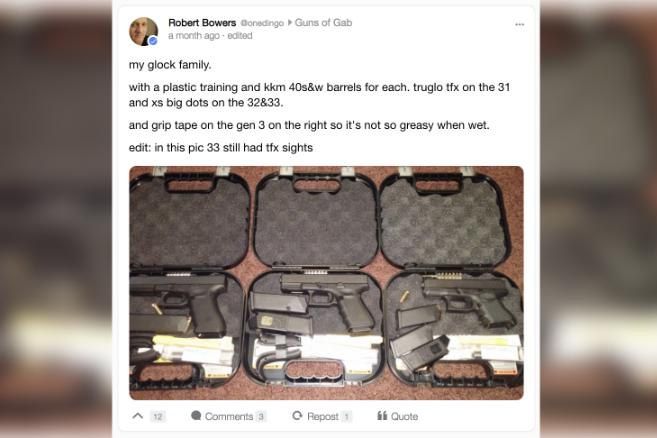Screen dimensions: 657x438
Task: Go to the Guns of Gab group
Action: 323,23
